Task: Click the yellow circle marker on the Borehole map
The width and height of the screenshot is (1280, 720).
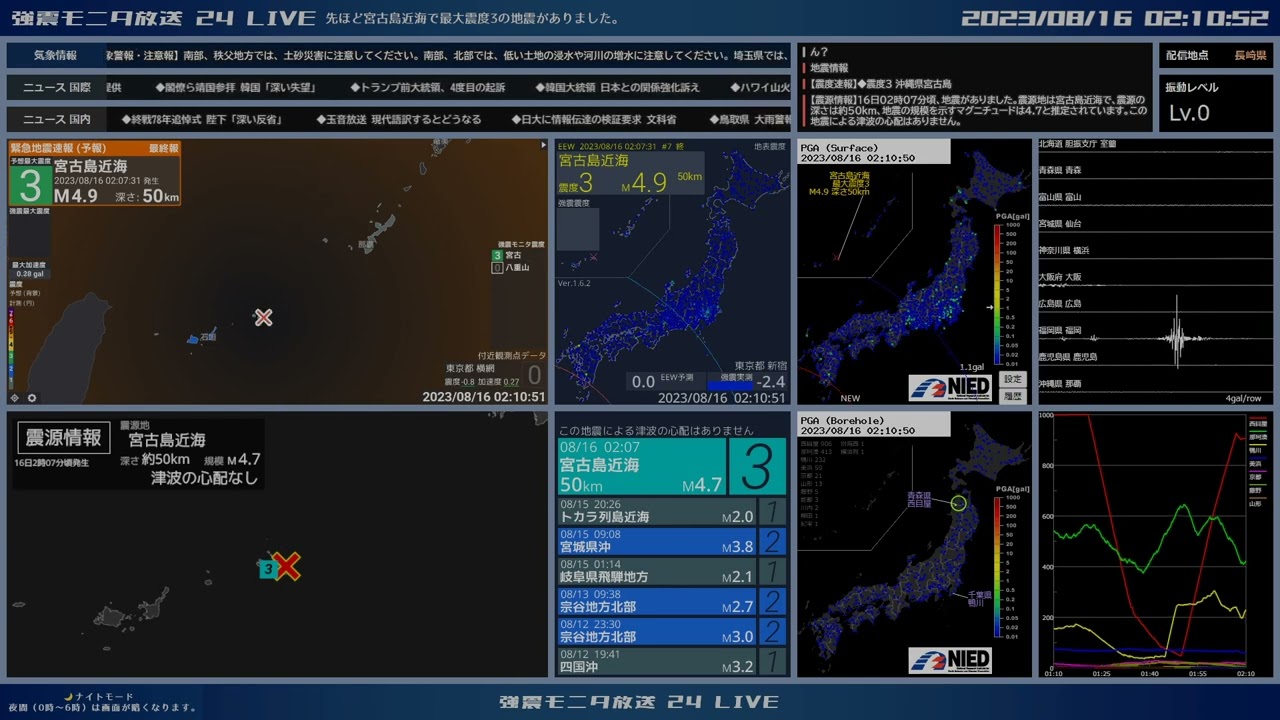Action: point(958,502)
